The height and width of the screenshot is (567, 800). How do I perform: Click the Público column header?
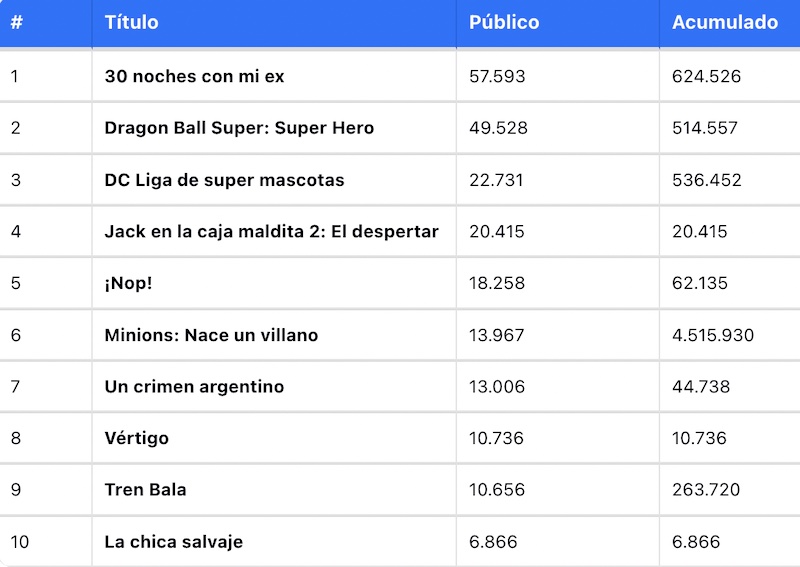(504, 22)
